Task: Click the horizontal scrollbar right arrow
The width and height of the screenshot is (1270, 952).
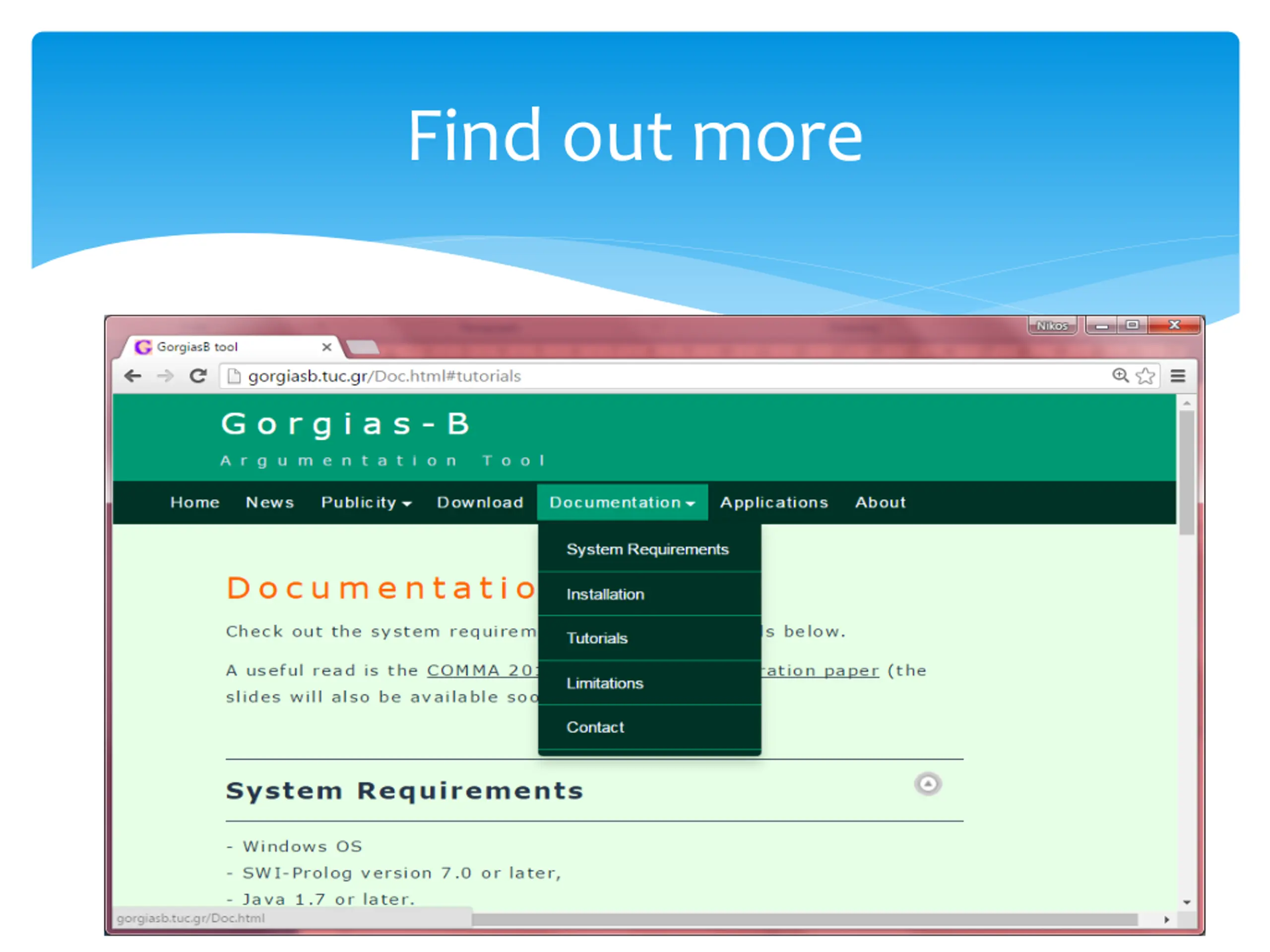Action: [x=1167, y=919]
